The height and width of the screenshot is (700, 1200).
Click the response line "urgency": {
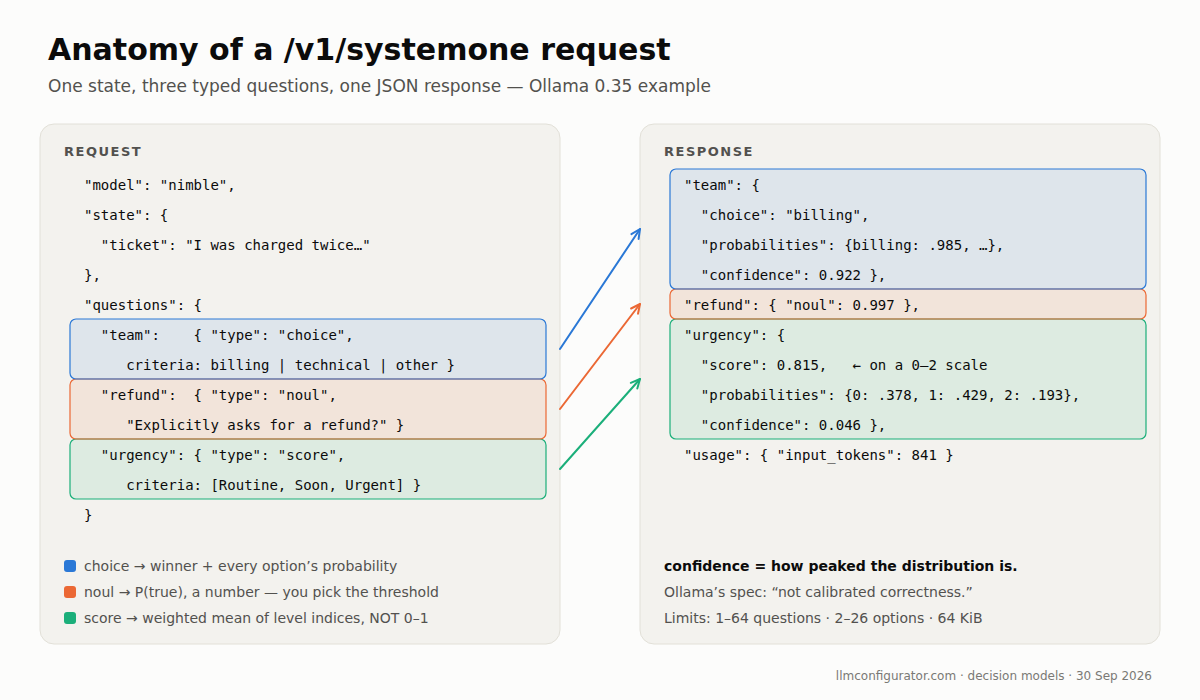pyautogui.click(x=735, y=335)
